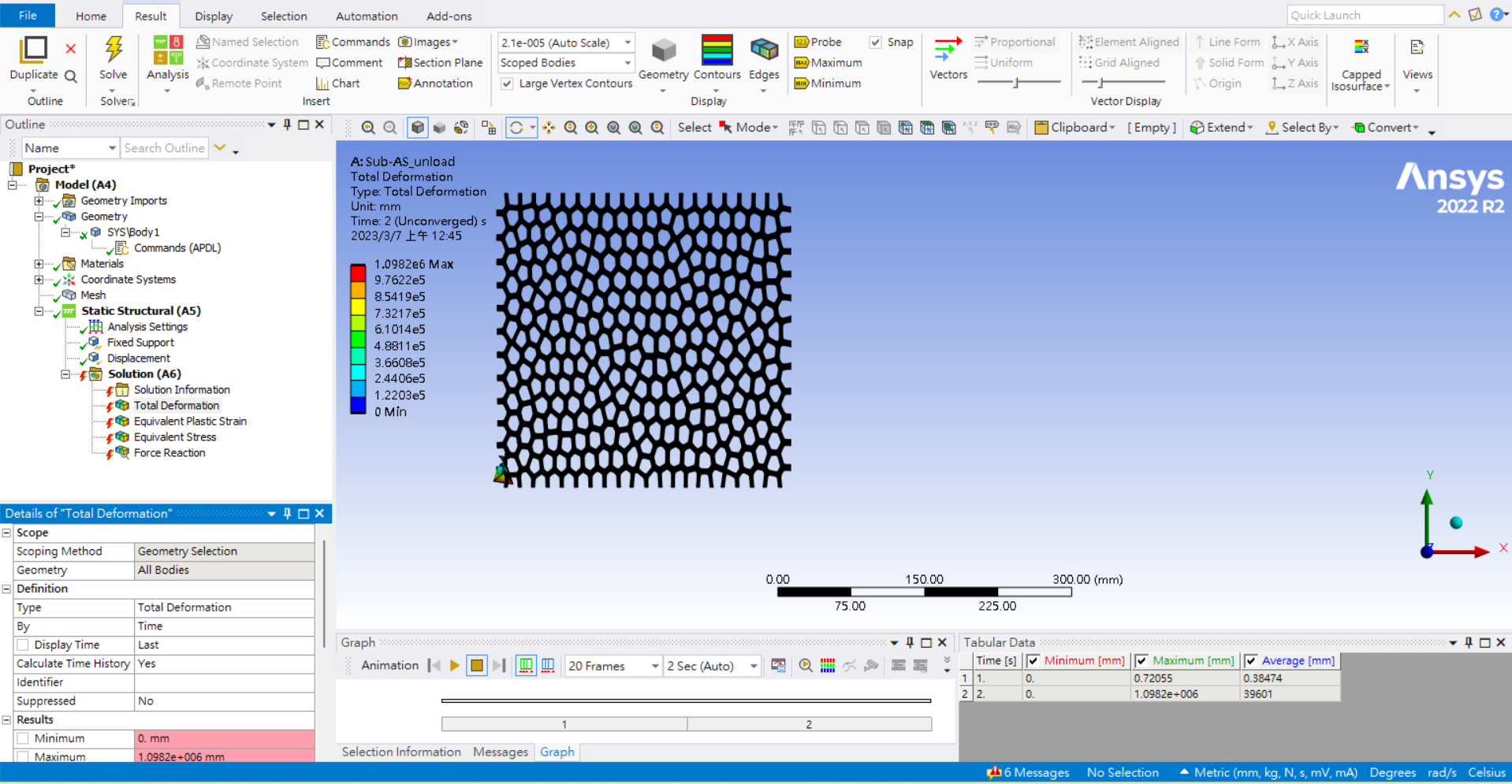The image size is (1512, 784).
Task: Click the Vectors display icon
Action: (948, 50)
